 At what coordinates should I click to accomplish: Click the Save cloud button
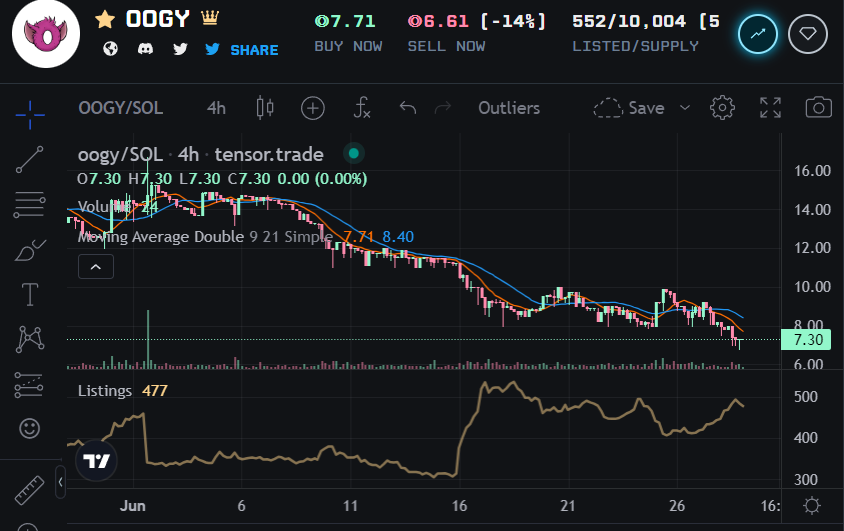[x=629, y=108]
